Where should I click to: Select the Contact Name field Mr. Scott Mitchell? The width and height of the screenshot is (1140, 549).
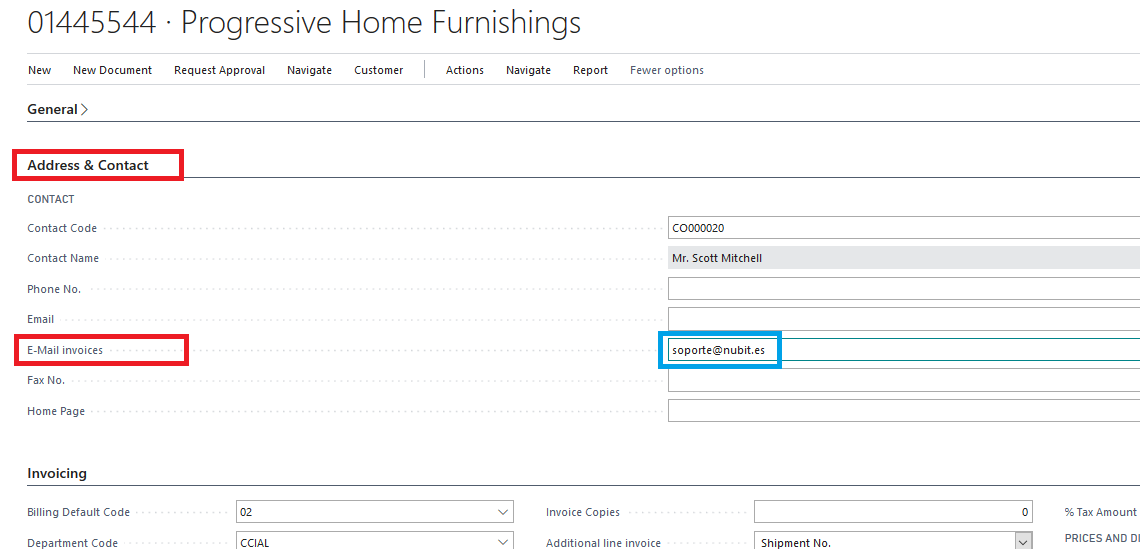(x=904, y=258)
